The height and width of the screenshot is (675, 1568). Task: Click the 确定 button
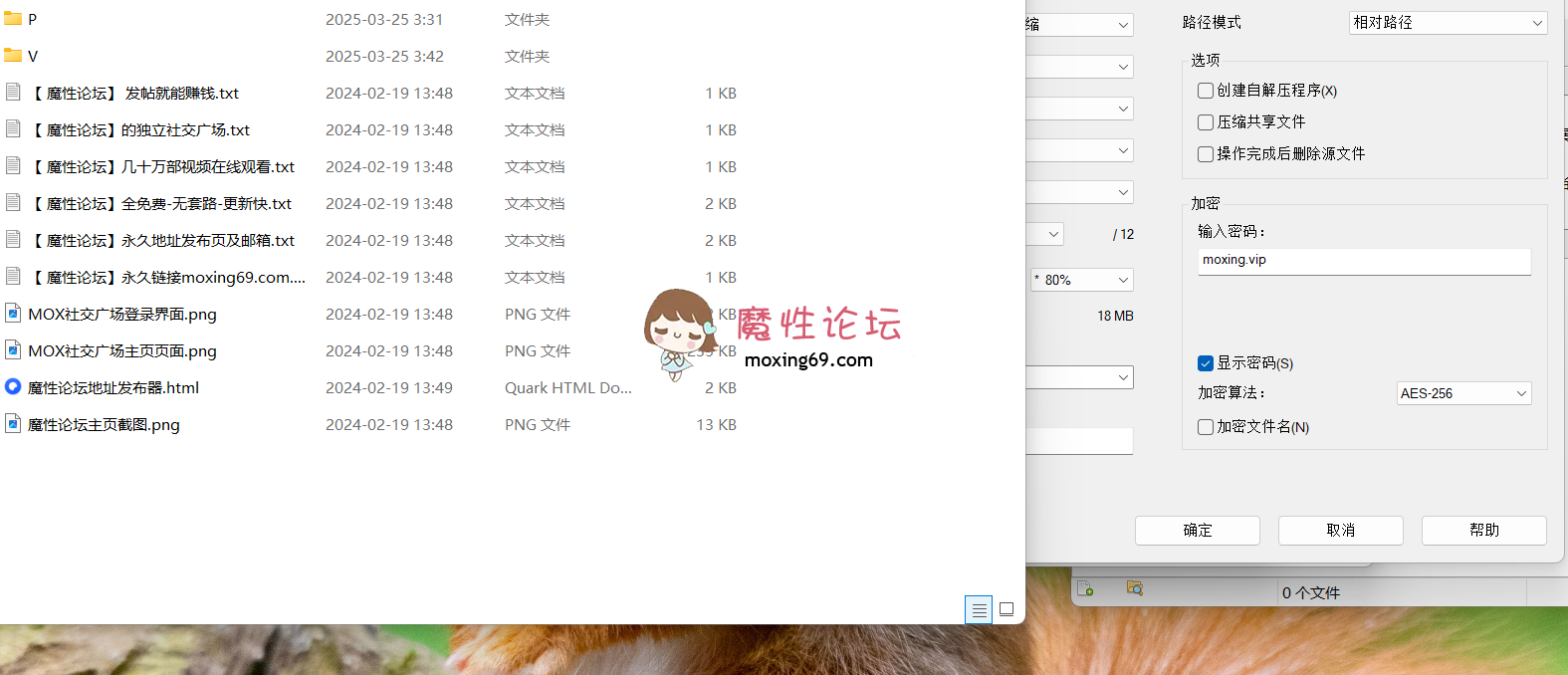[x=1197, y=531]
